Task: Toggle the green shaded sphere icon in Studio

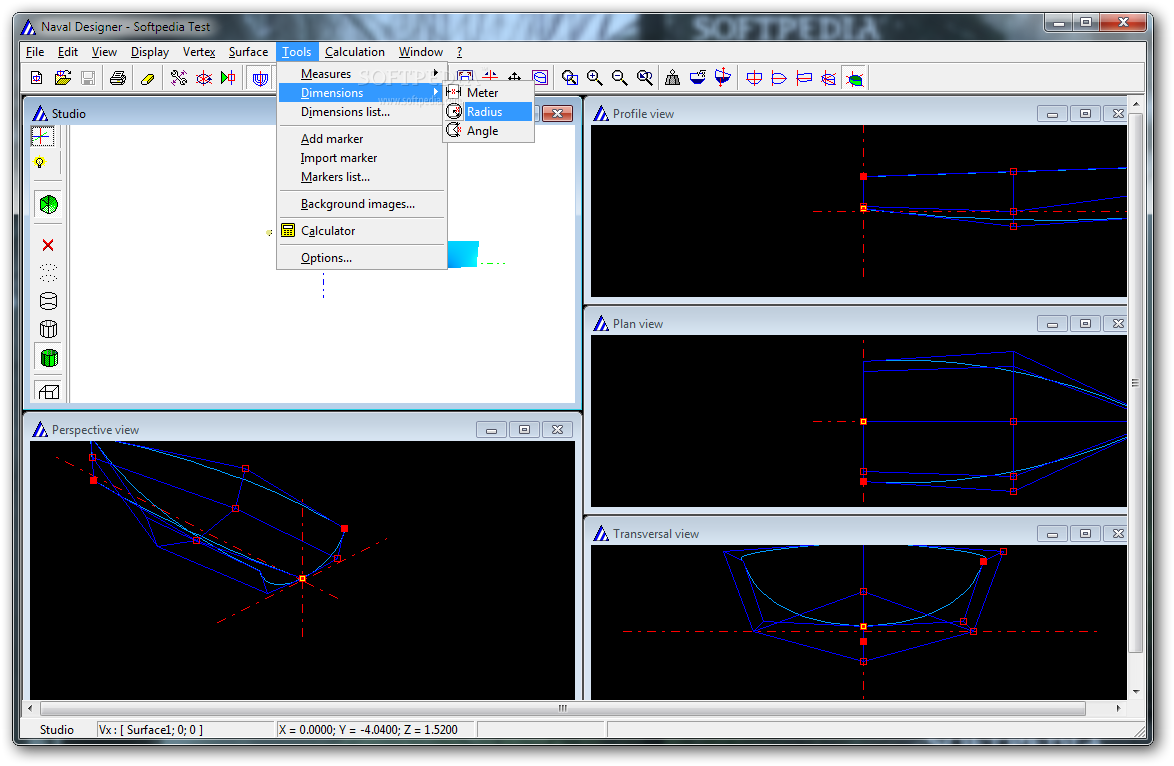Action: coord(49,204)
